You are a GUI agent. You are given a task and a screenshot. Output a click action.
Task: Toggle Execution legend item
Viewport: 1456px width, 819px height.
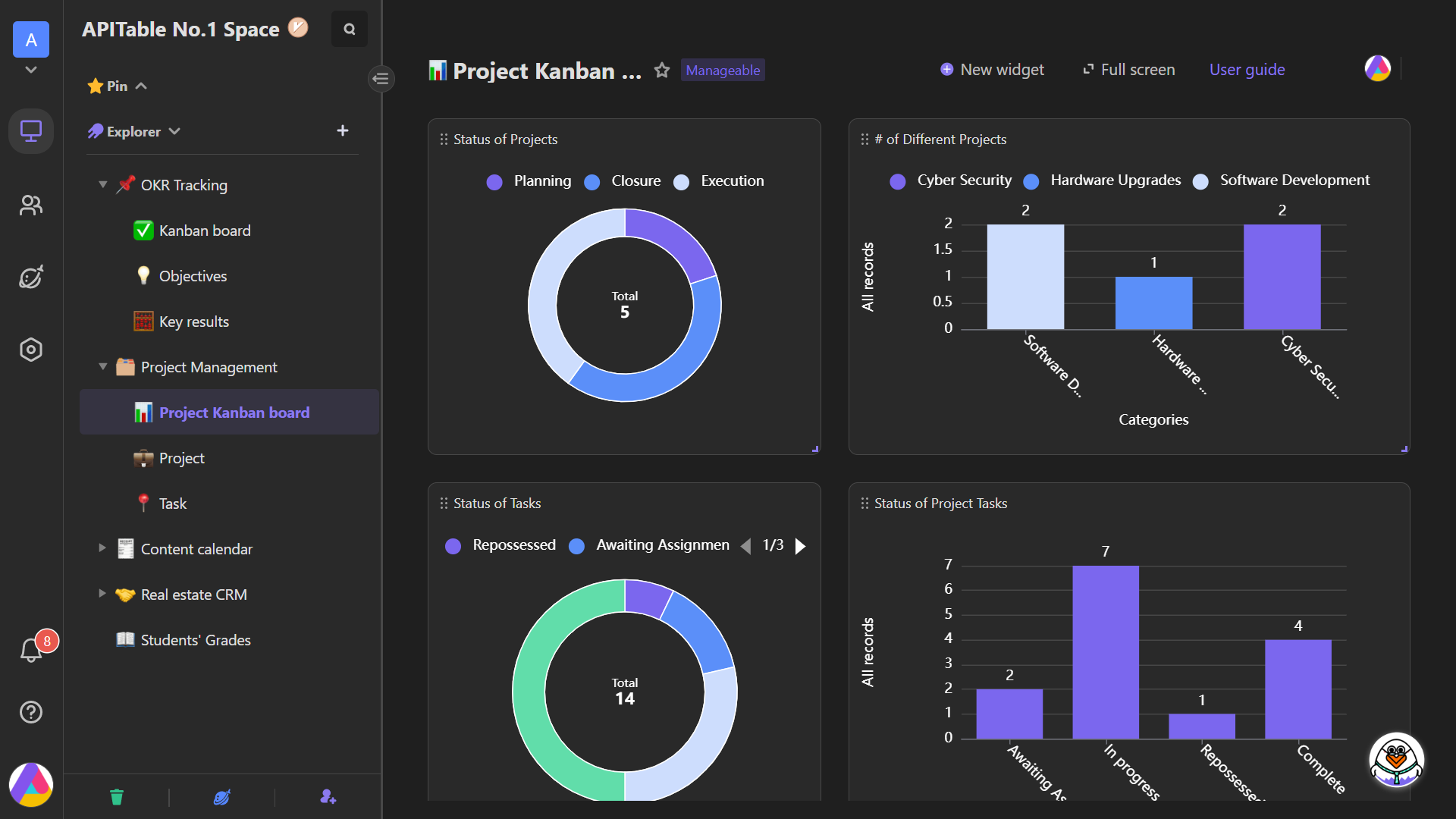click(x=718, y=181)
